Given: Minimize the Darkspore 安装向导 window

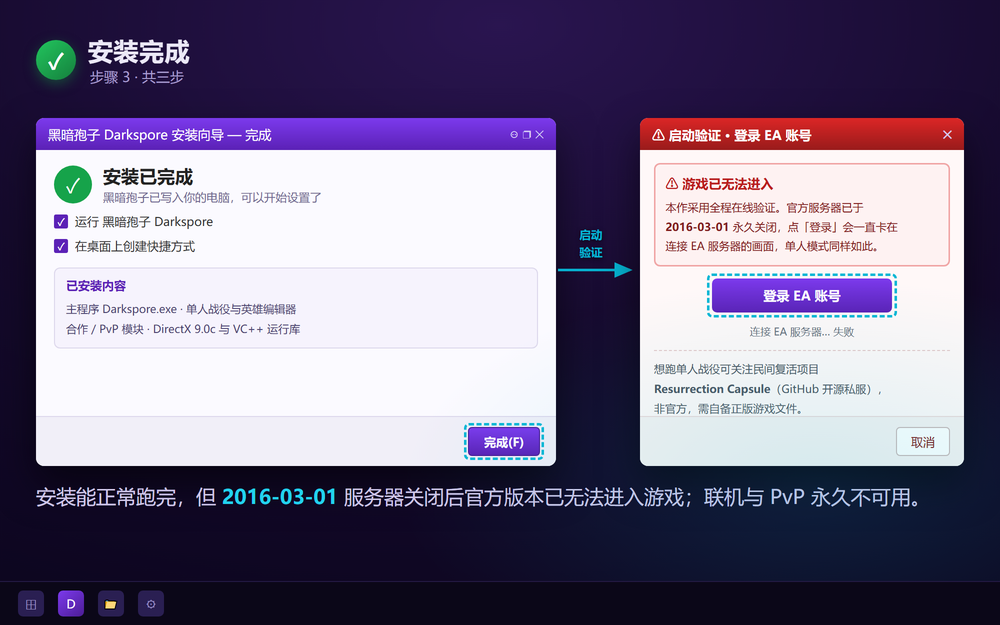Looking at the screenshot, I should pos(514,135).
